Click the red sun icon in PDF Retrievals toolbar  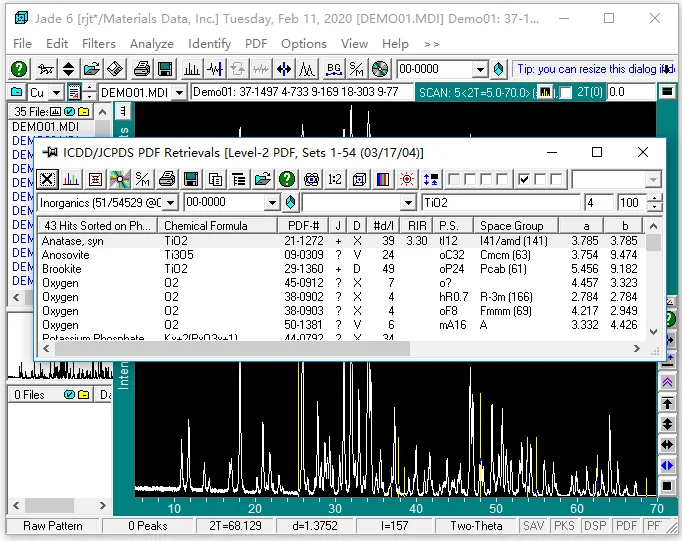coord(406,180)
